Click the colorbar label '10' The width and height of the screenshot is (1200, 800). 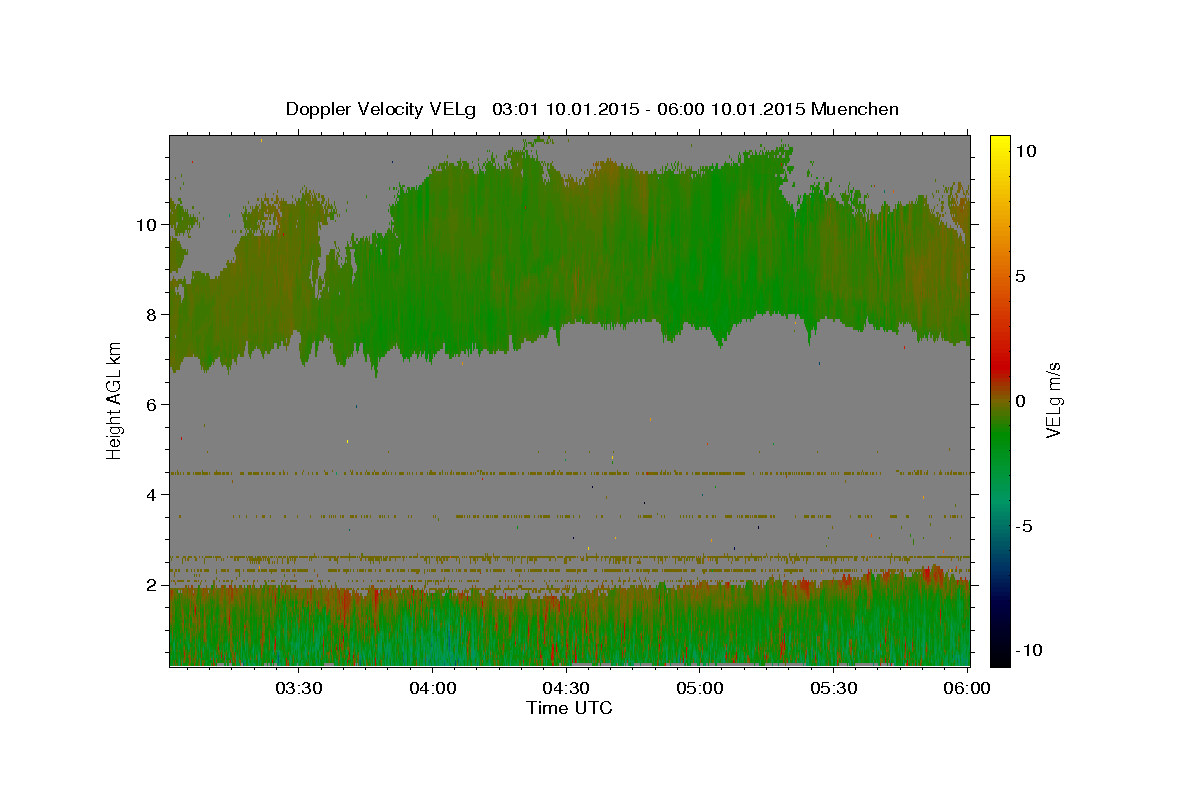click(1025, 151)
